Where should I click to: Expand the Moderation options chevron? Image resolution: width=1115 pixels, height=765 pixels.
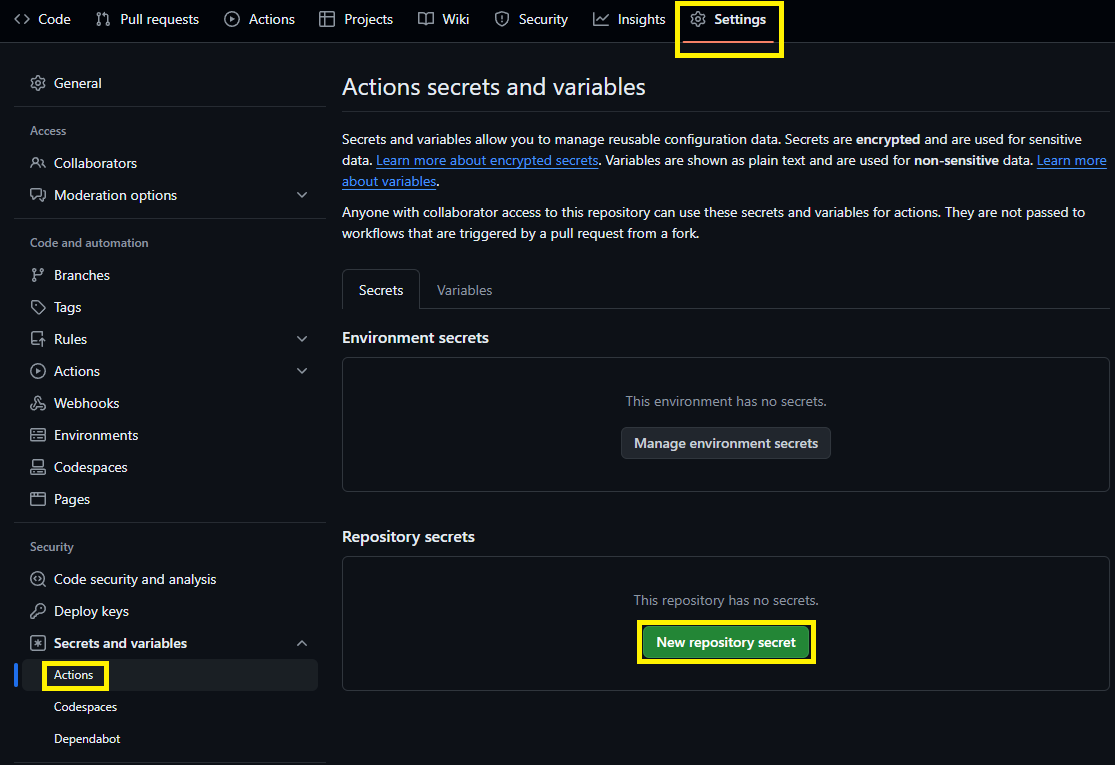pos(302,195)
